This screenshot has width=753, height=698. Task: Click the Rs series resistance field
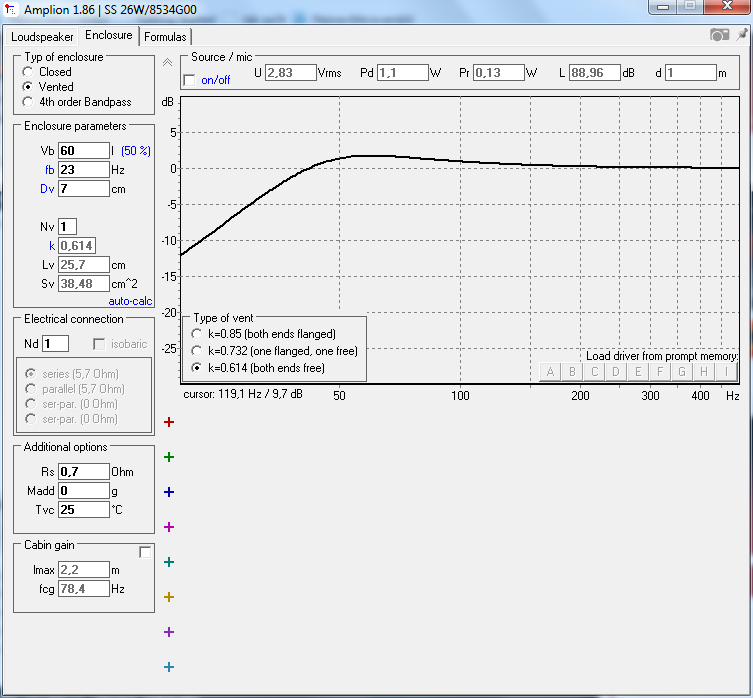pos(84,472)
